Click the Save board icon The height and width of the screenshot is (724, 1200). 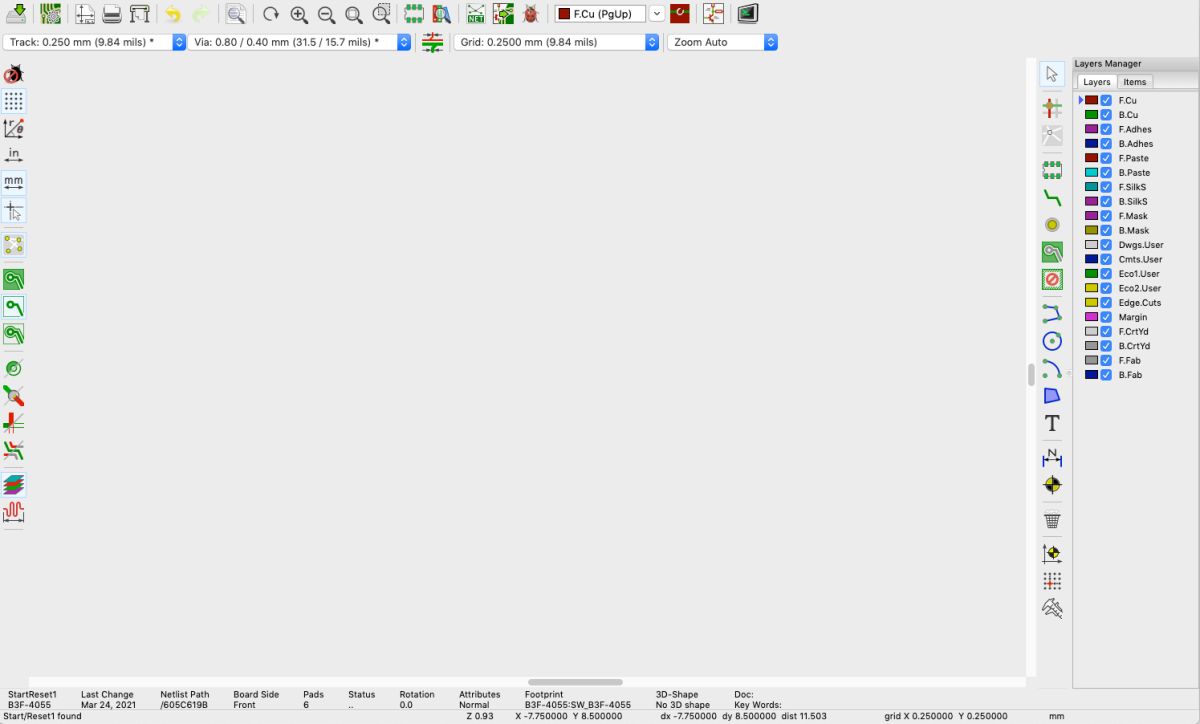tap(14, 14)
